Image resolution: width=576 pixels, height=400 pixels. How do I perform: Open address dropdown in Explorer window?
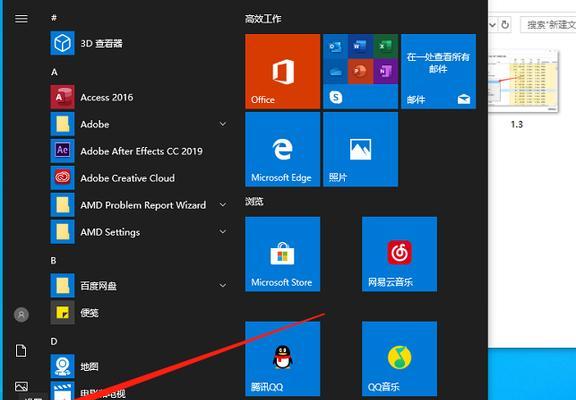point(493,25)
